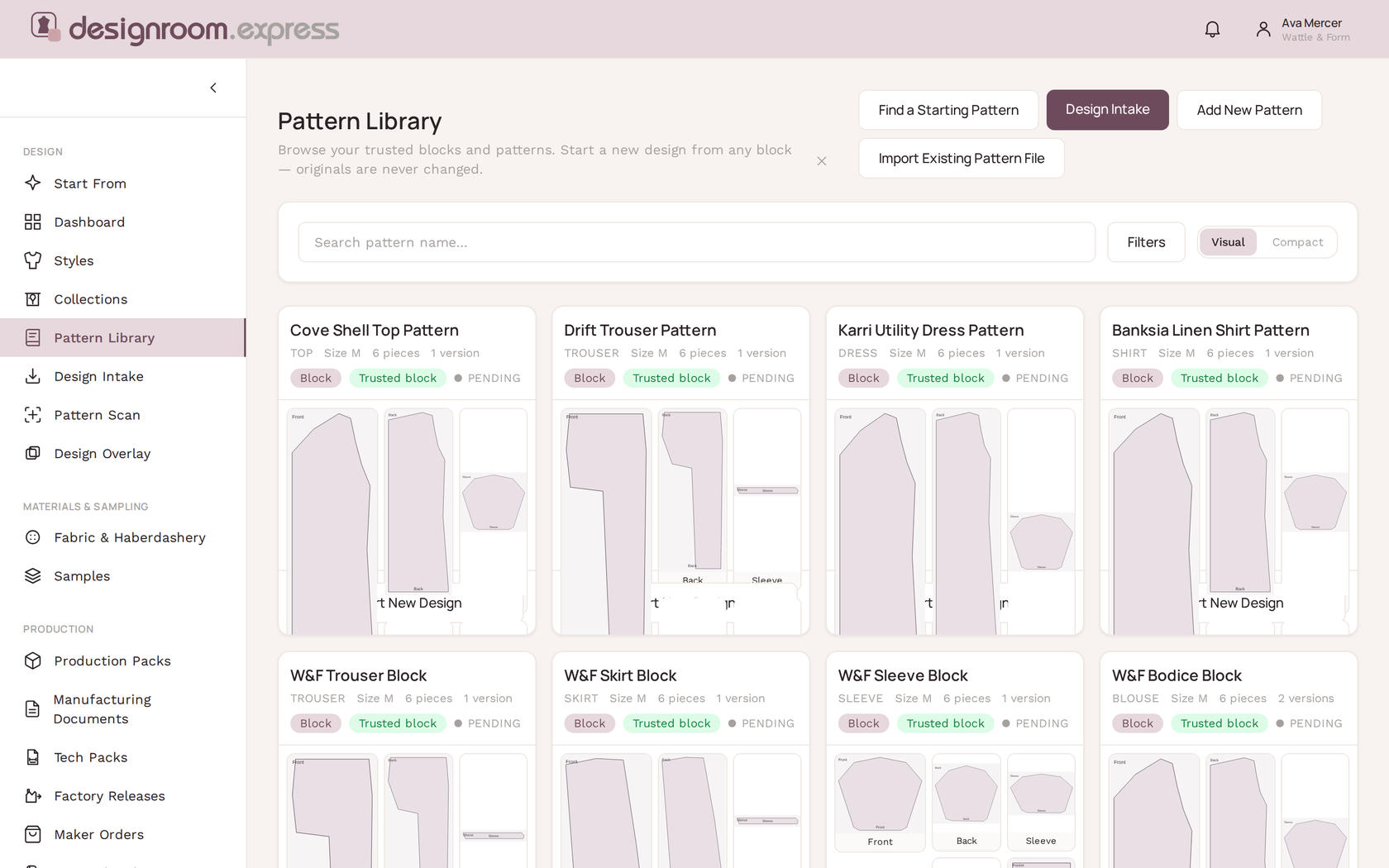1389x868 pixels.
Task: Click the Pattern Scan icon
Action: [x=33, y=415]
